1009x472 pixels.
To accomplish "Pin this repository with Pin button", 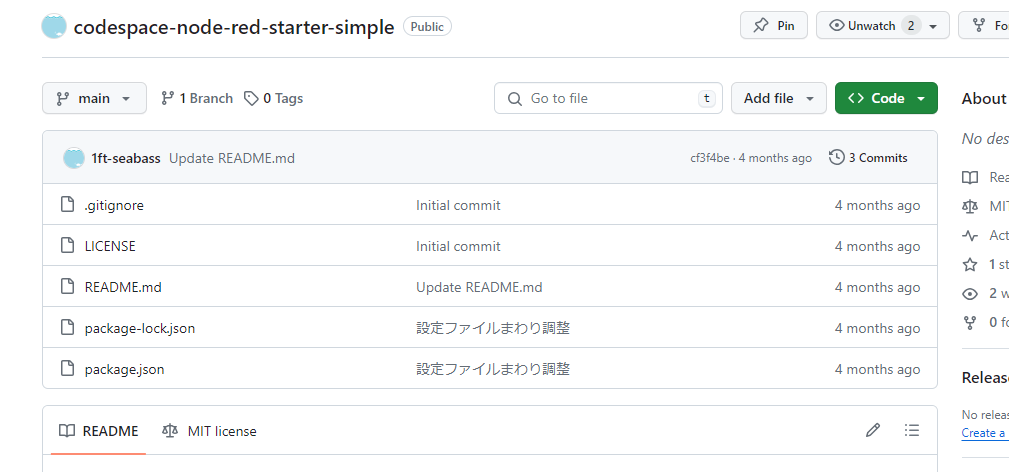I will click(774, 26).
